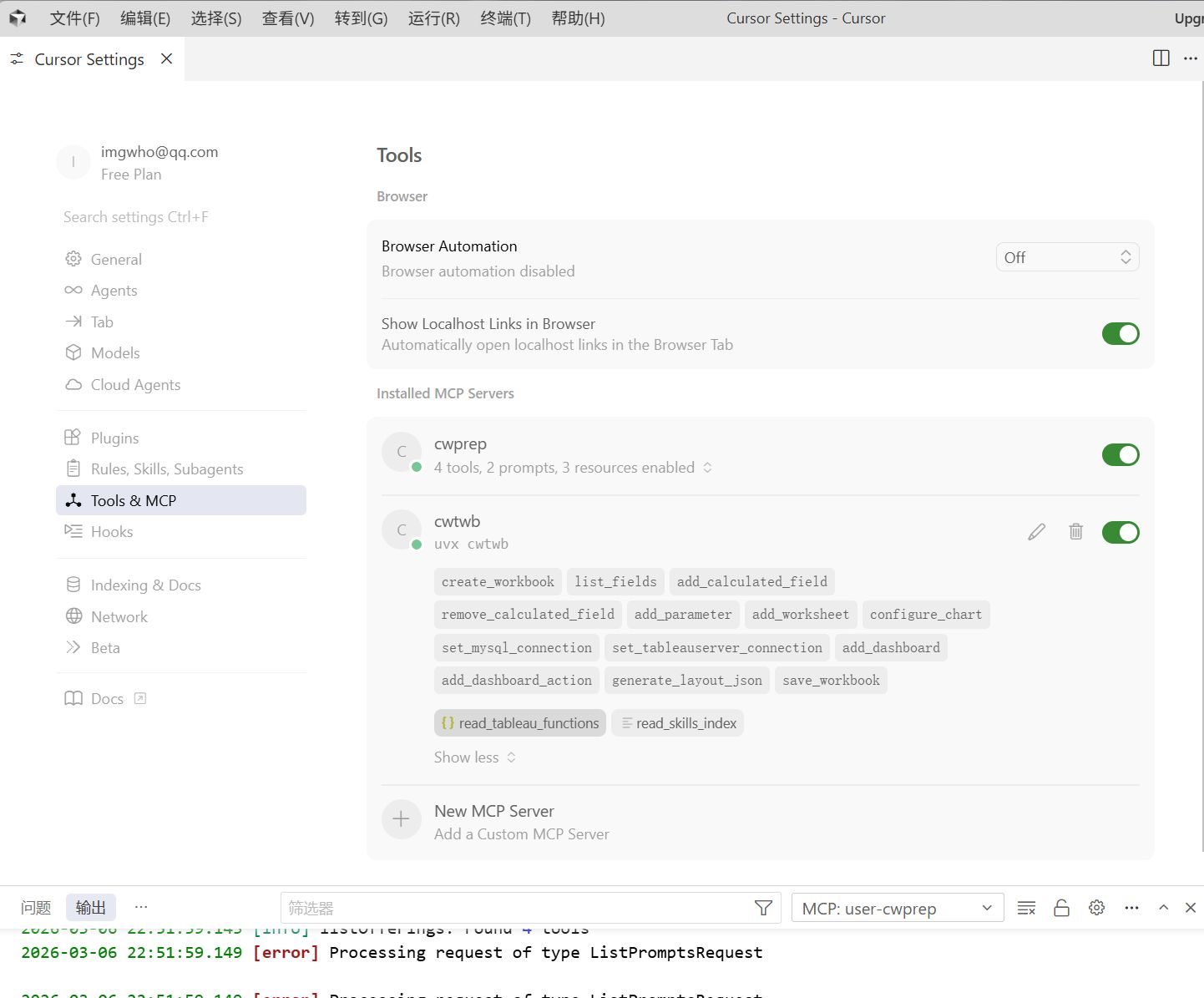Open the Browser Automation Off dropdown
The image size is (1204, 998).
[1067, 257]
